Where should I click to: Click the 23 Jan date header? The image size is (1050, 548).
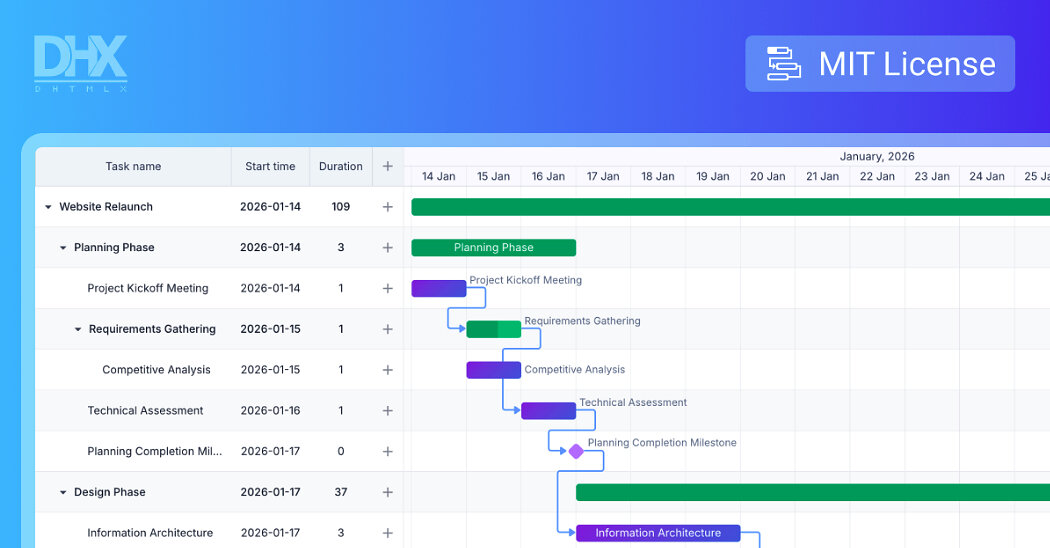[x=932, y=176]
